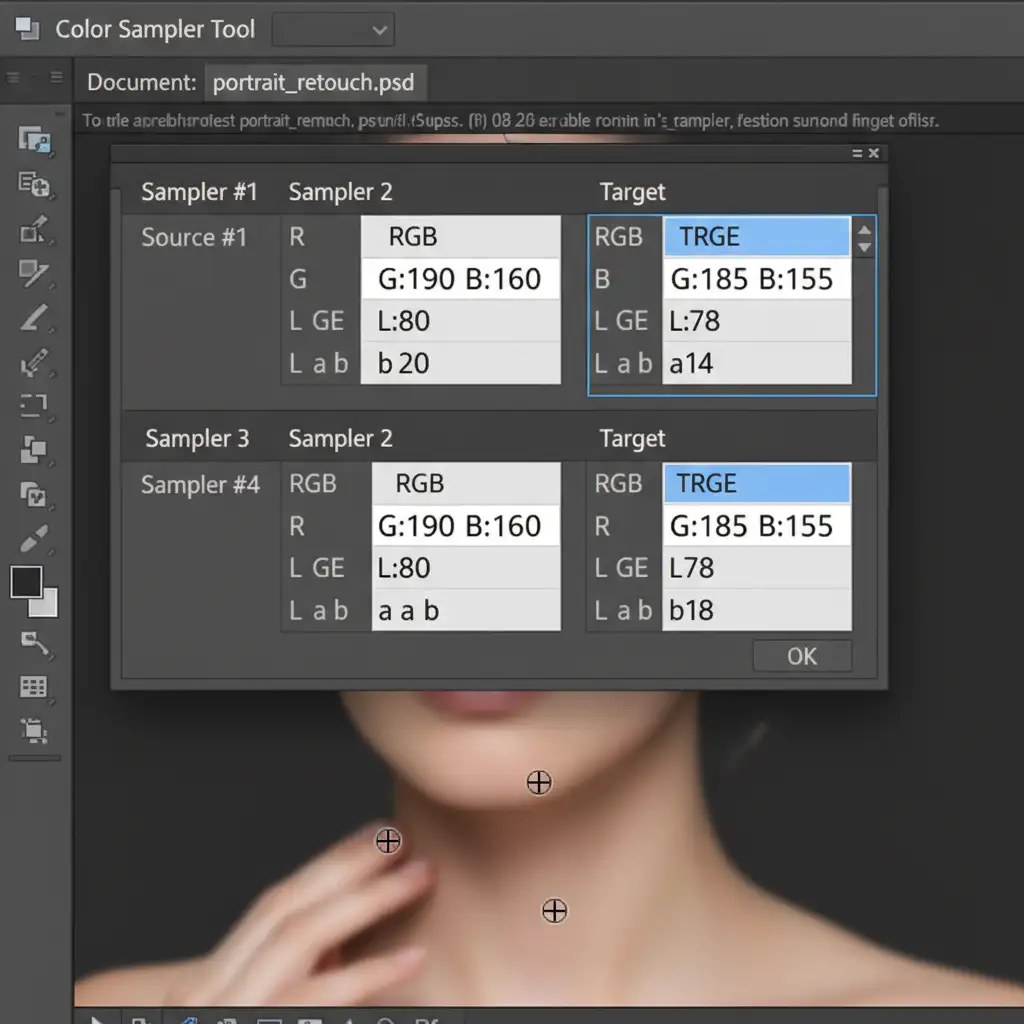Viewport: 1024px width, 1024px height.
Task: Click the grid table icon in toolbar
Action: point(34,686)
